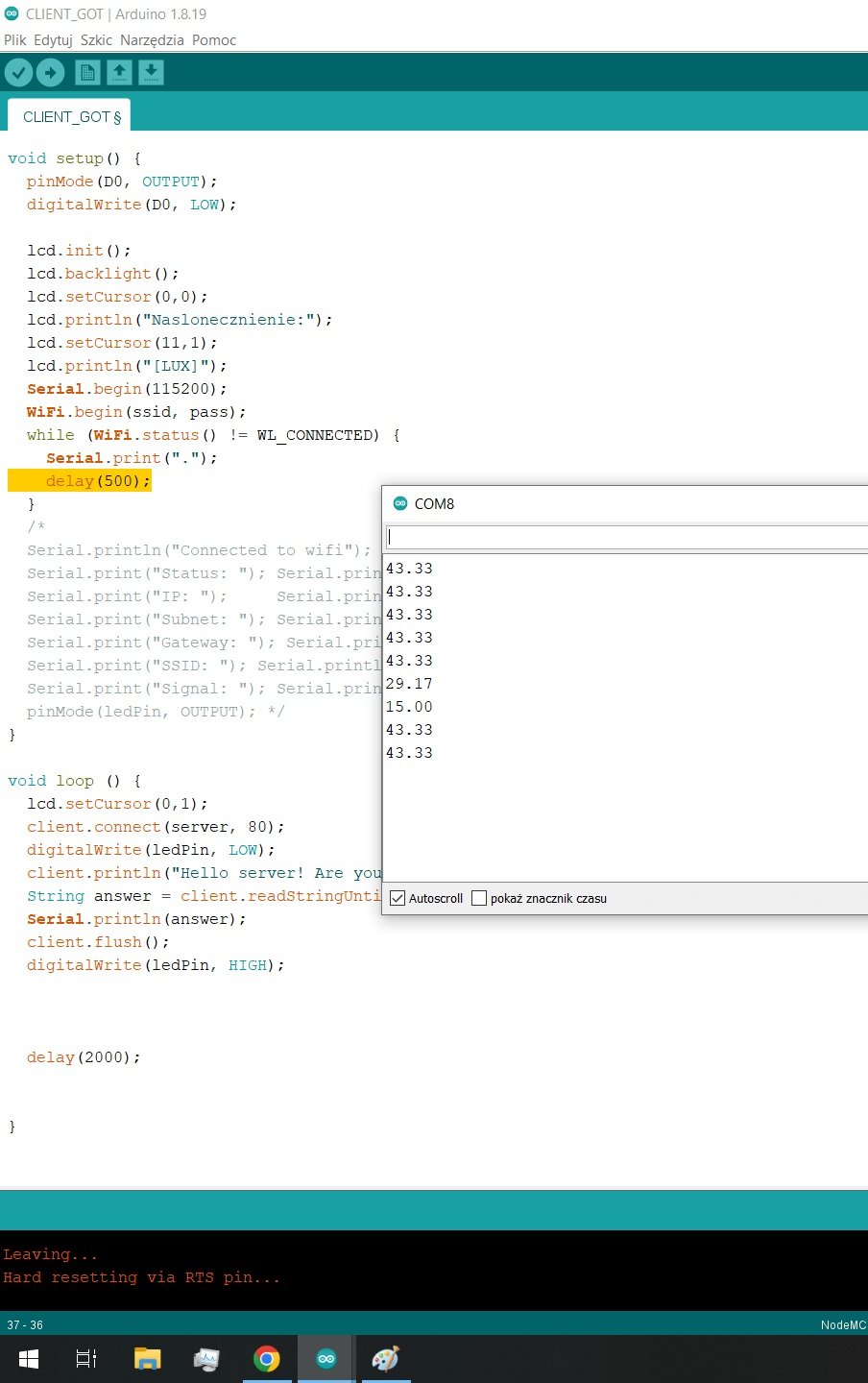Click the serial monitor send input field
868x1383 pixels.
626,537
